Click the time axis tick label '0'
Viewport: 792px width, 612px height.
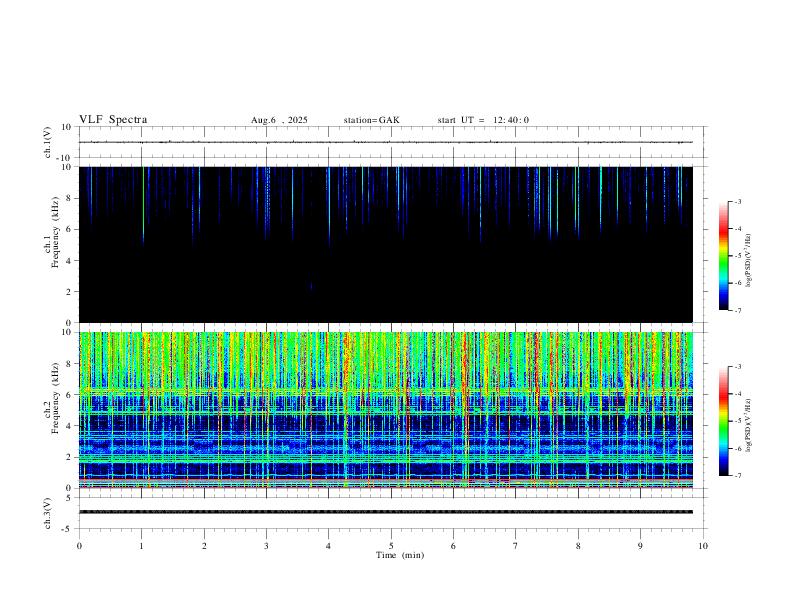[x=79, y=546]
